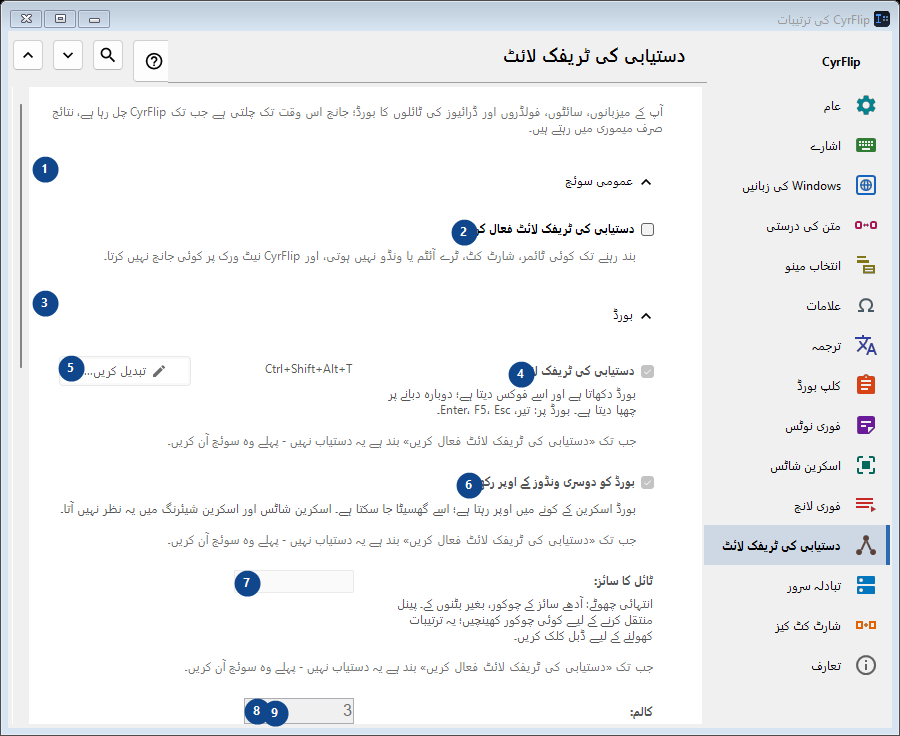Minimize the CyrFlip settings window
This screenshot has width=900, height=736.
click(94, 19)
